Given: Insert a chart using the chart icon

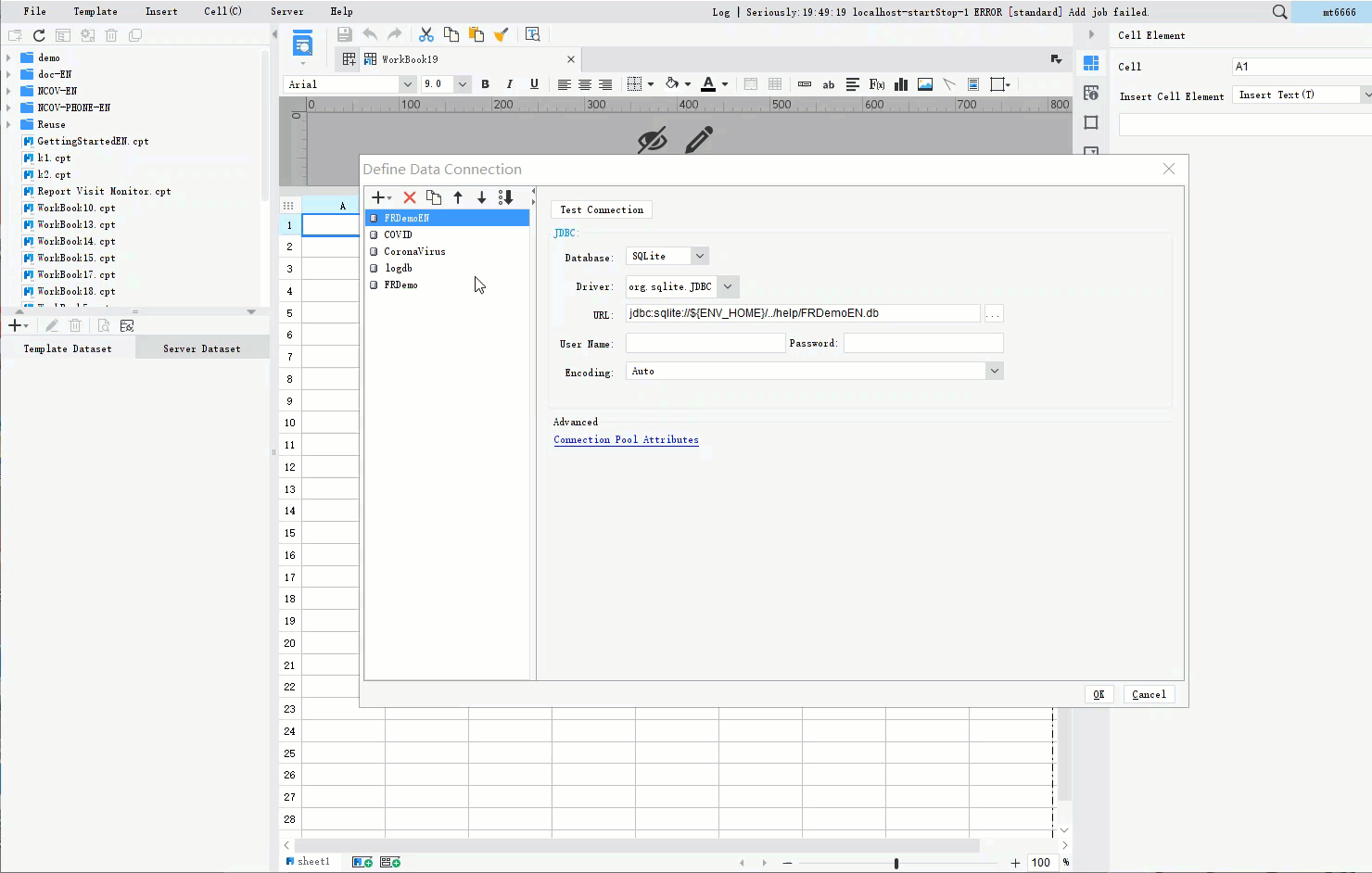Looking at the screenshot, I should coord(900,84).
